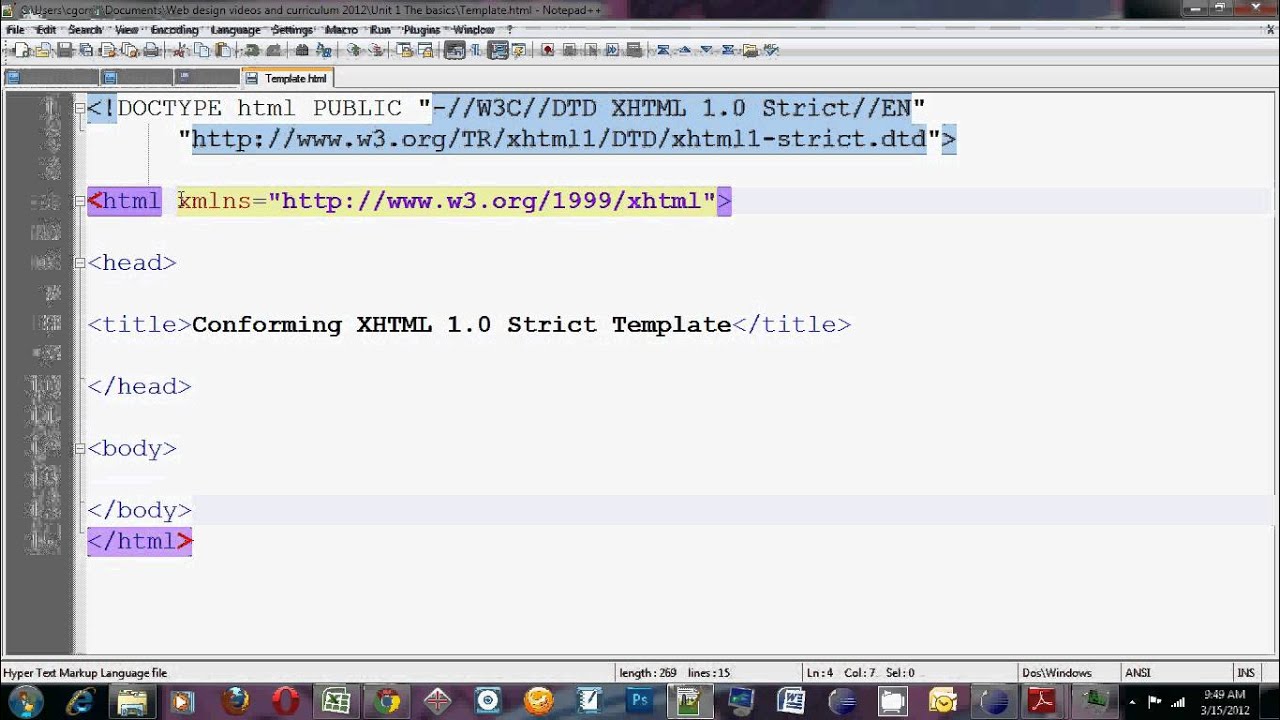Place cursor in Conforming XHTML title text
Screen dimensions: 1280x720
coord(461,325)
